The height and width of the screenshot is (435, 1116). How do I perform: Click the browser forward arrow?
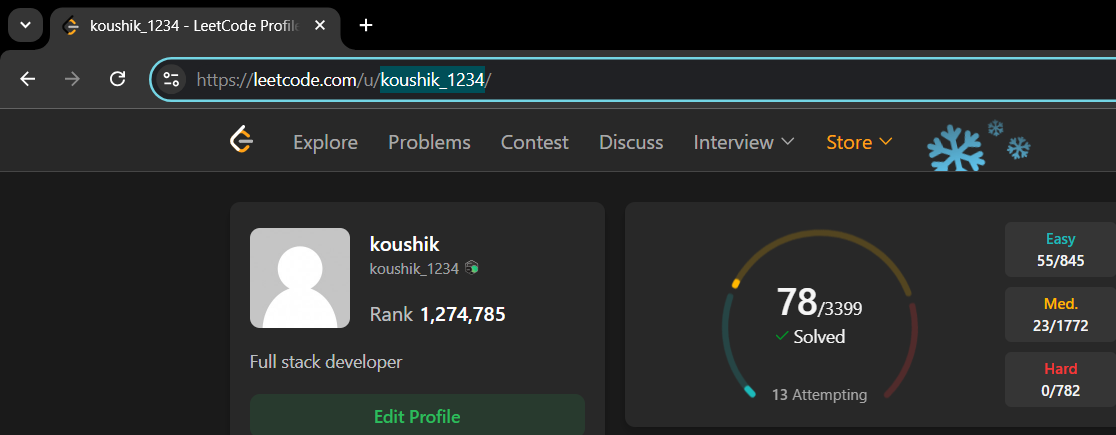click(72, 79)
